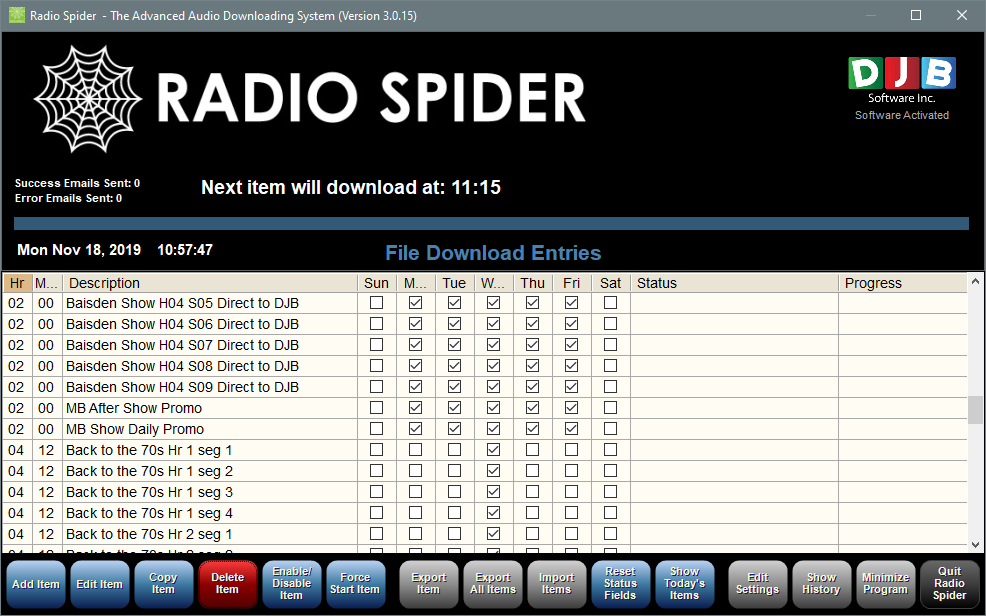Show today's items

684,584
